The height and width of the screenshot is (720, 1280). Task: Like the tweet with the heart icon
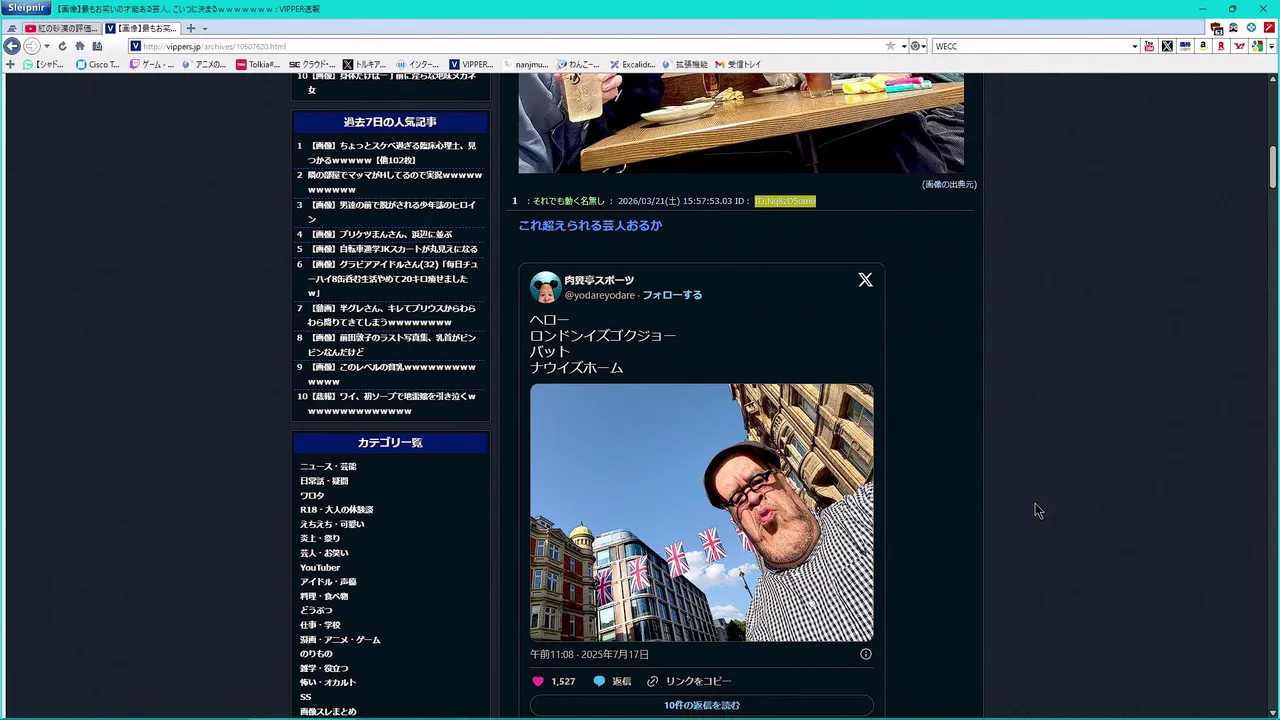[x=538, y=681]
